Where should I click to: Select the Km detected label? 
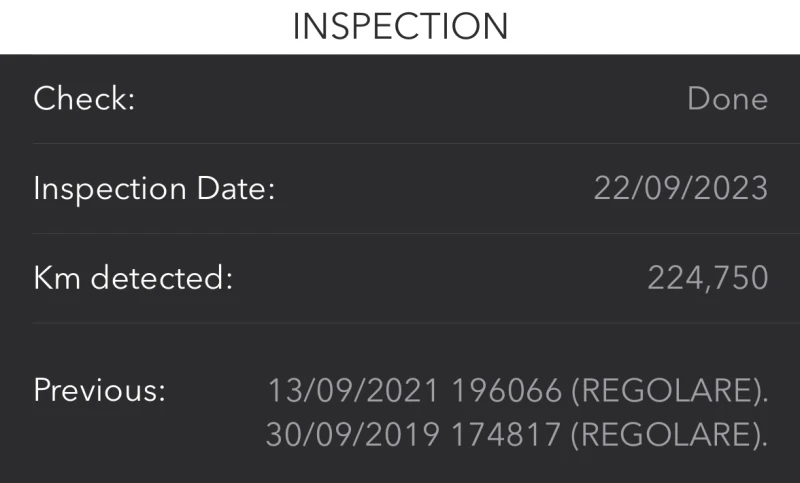point(133,277)
